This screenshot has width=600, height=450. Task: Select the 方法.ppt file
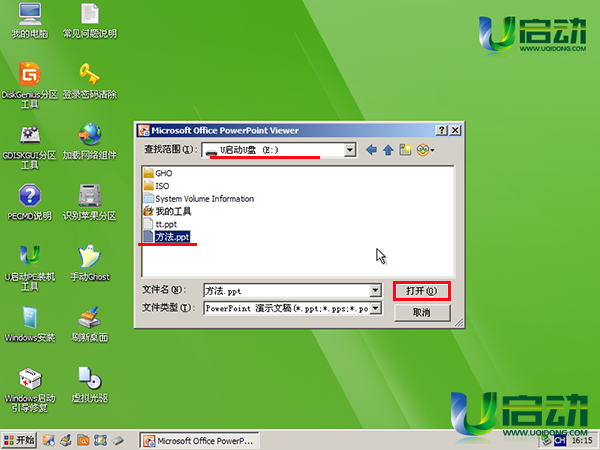pyautogui.click(x=166, y=237)
